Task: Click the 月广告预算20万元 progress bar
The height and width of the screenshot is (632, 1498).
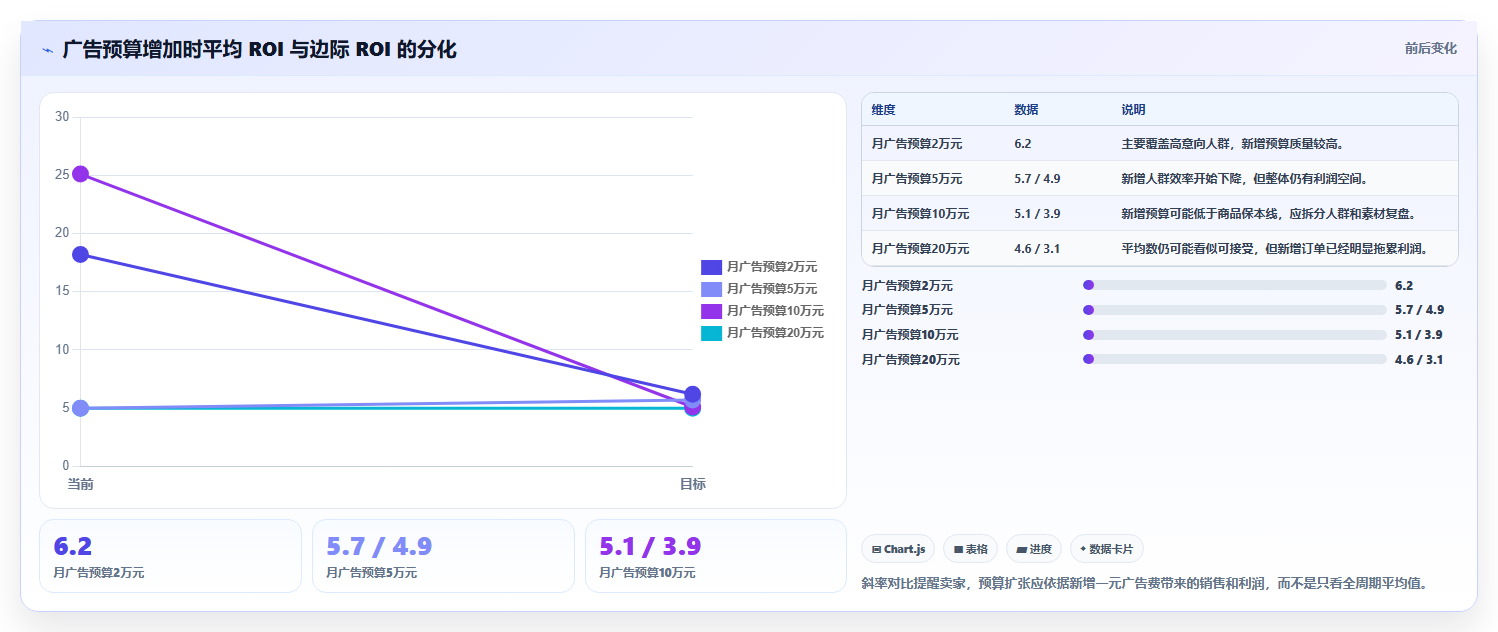Action: click(x=1235, y=359)
